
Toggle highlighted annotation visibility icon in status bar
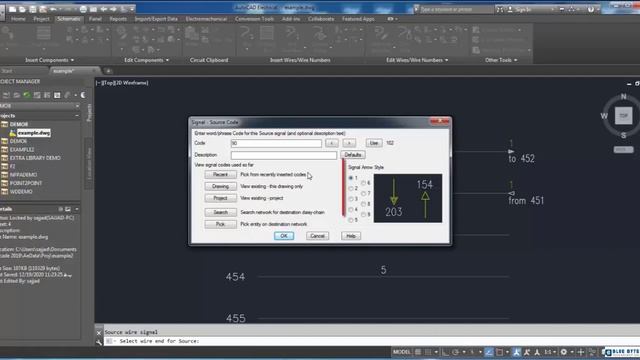click(516, 352)
